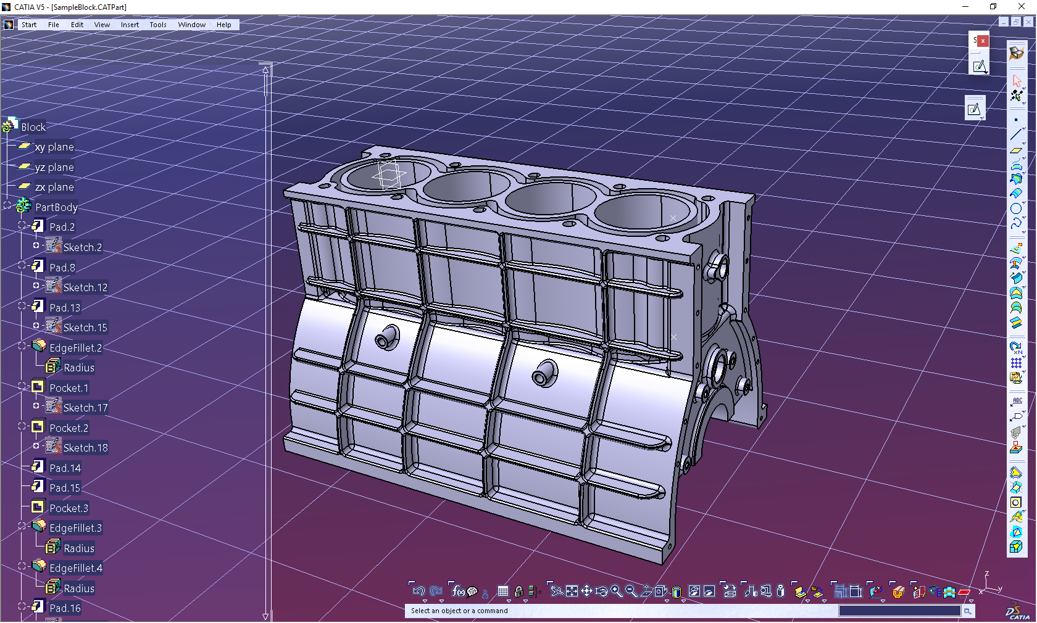Screen dimensions: 1037x623
Task: Click the arrow Select tool icon
Action: pos(1016,80)
